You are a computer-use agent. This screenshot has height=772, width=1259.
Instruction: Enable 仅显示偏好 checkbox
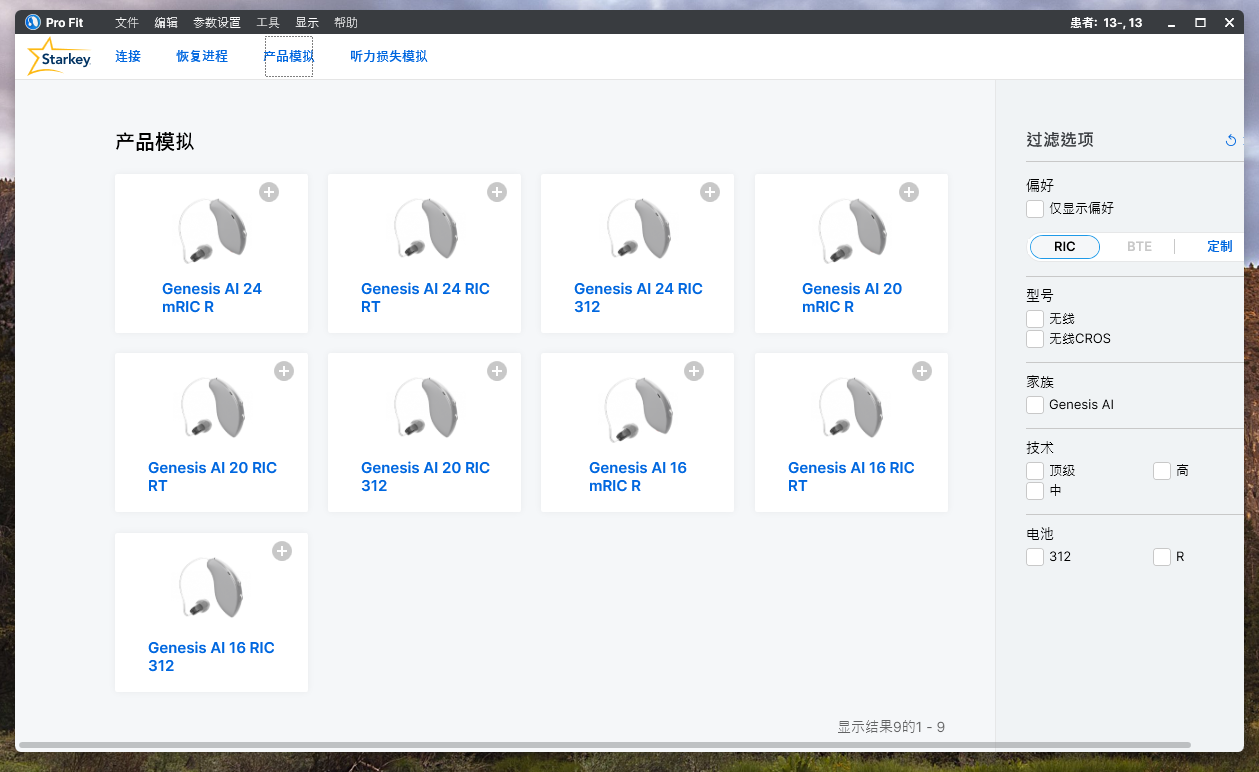click(1035, 209)
